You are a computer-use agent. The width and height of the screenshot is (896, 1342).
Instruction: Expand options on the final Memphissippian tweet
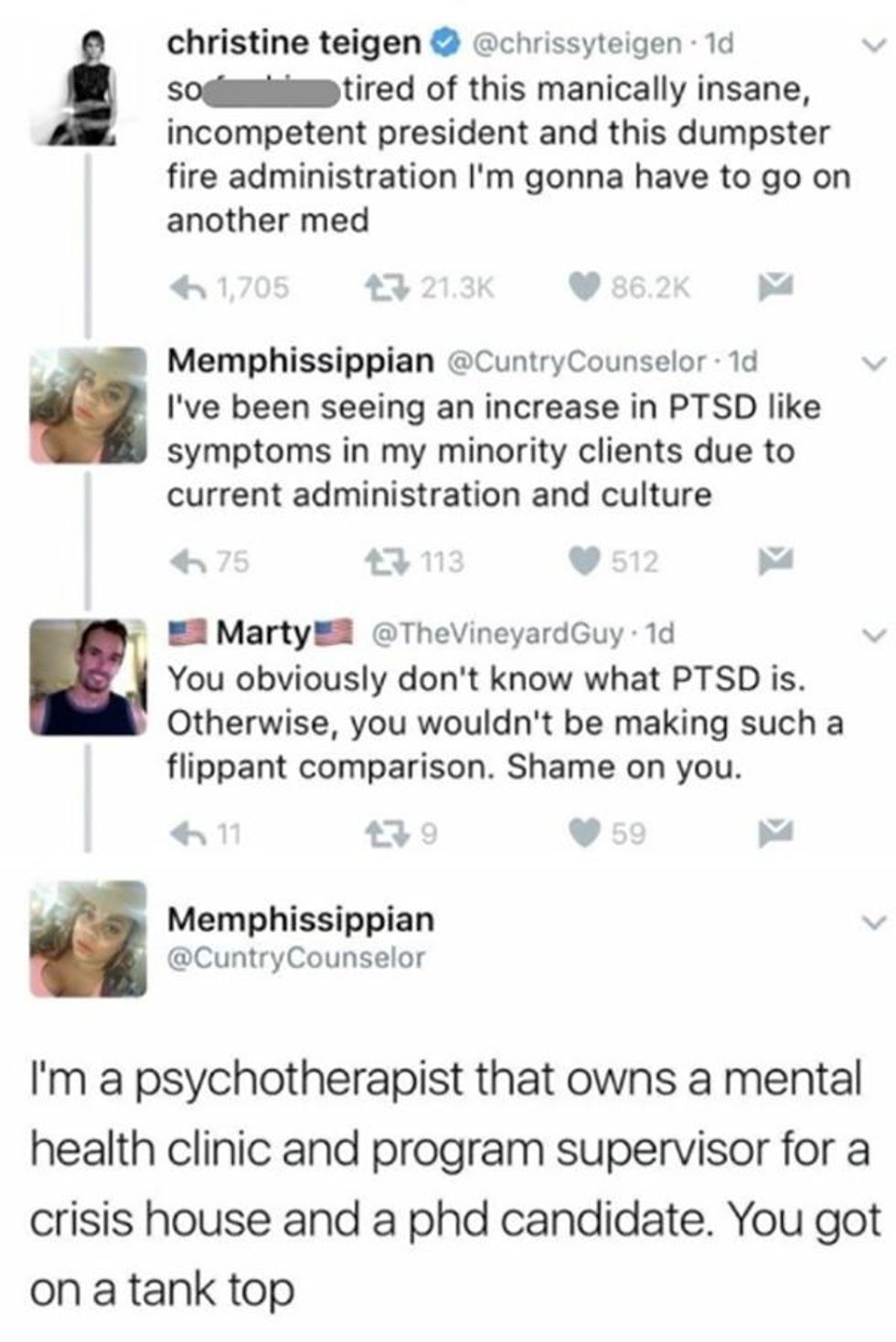point(874,921)
